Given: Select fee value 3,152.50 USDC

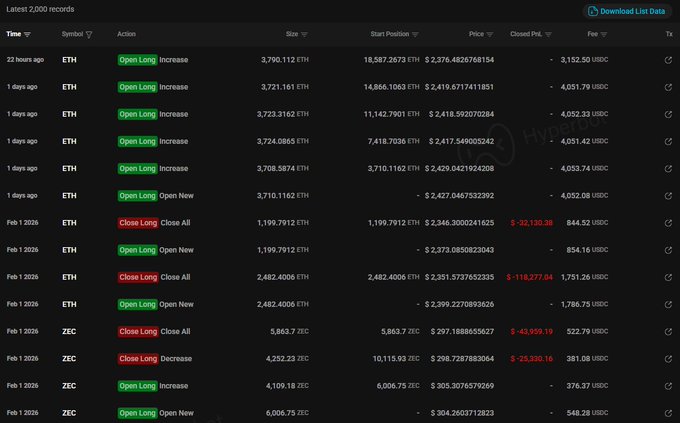Looking at the screenshot, I should click(584, 60).
